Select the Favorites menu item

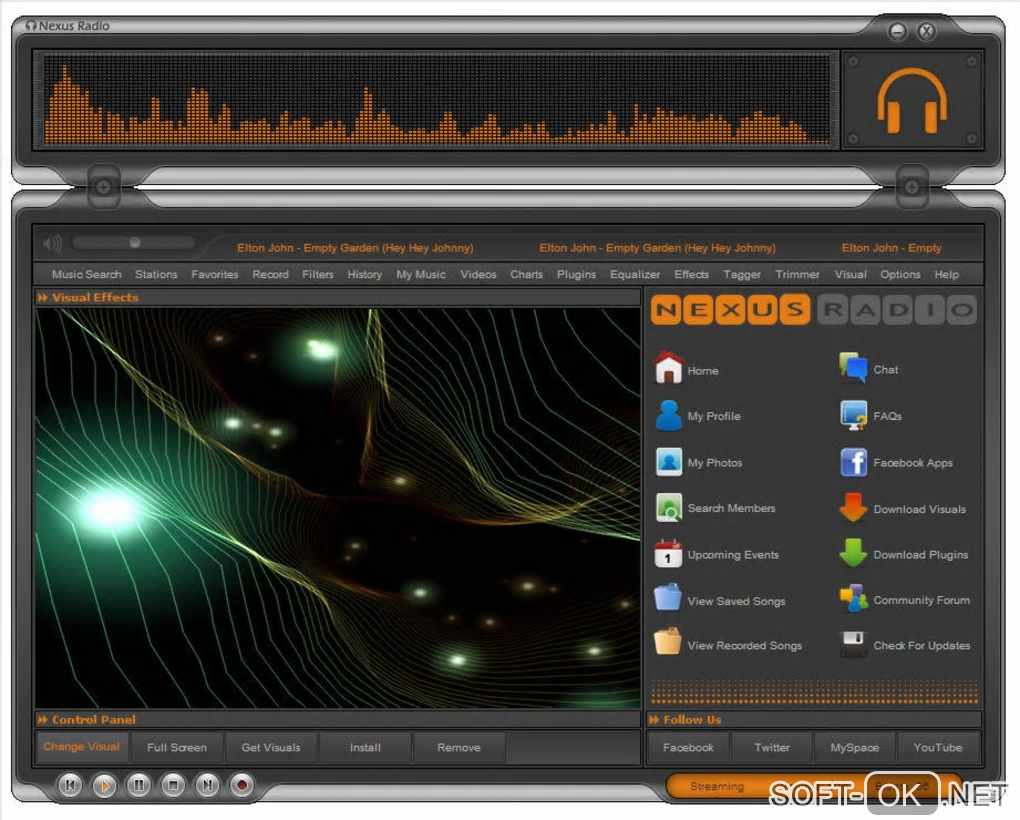(x=215, y=274)
